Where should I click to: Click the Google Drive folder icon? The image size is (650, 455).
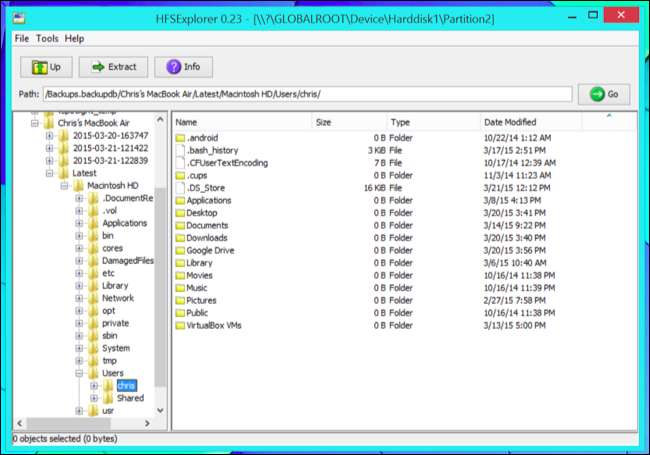[x=180, y=251]
